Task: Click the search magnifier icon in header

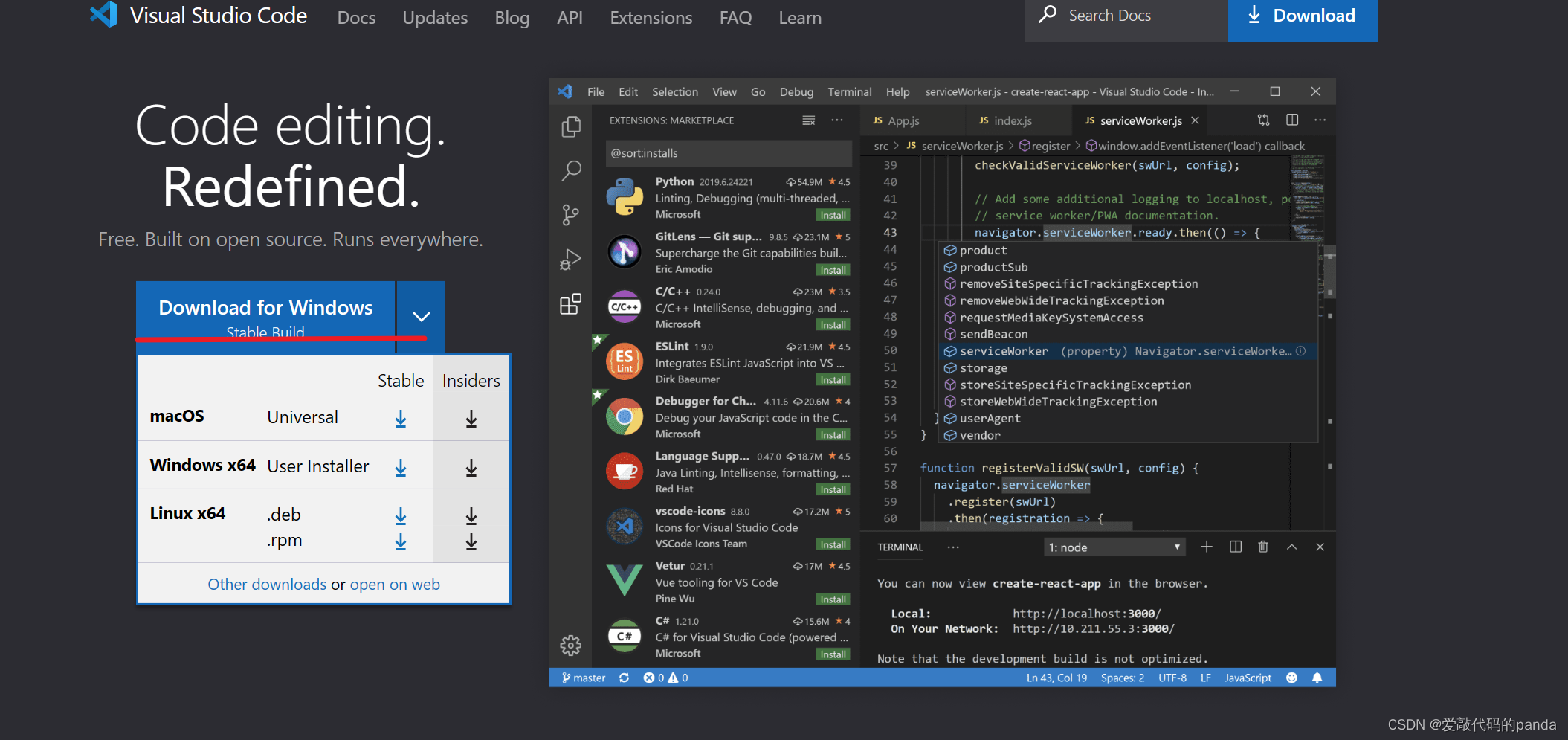Action: [x=1048, y=14]
